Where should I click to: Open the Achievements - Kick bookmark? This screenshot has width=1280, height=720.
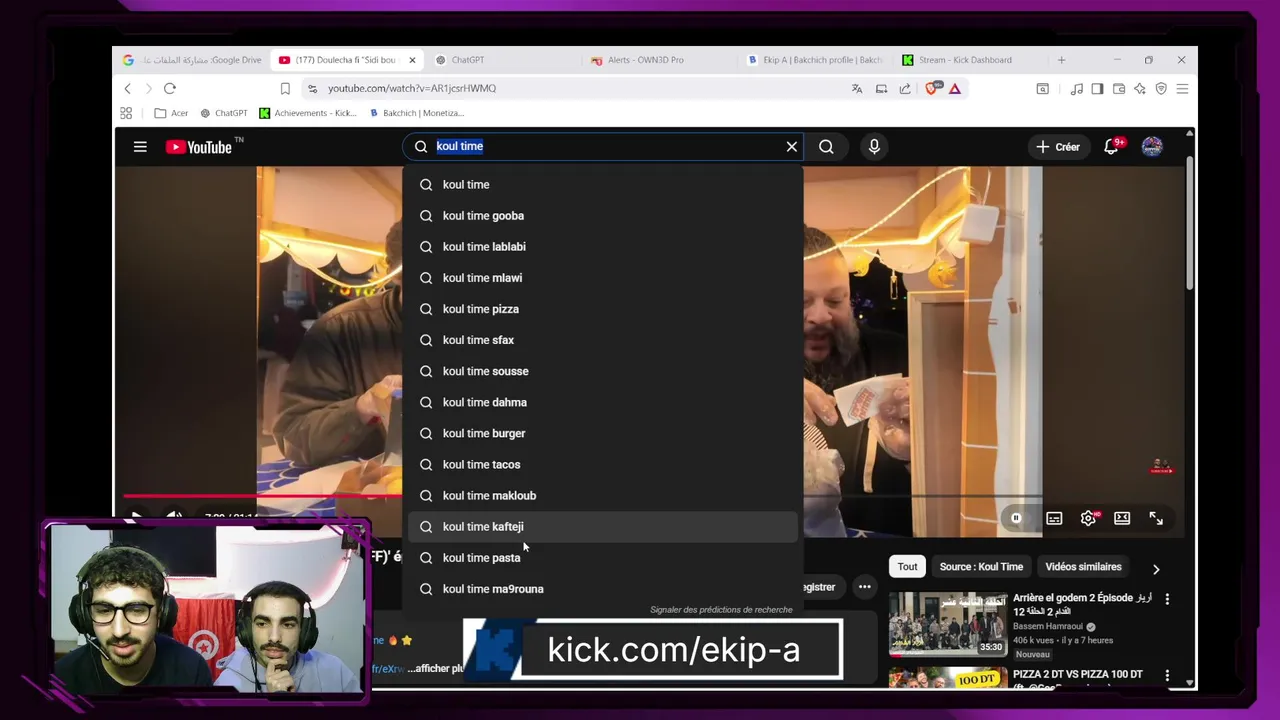point(308,113)
